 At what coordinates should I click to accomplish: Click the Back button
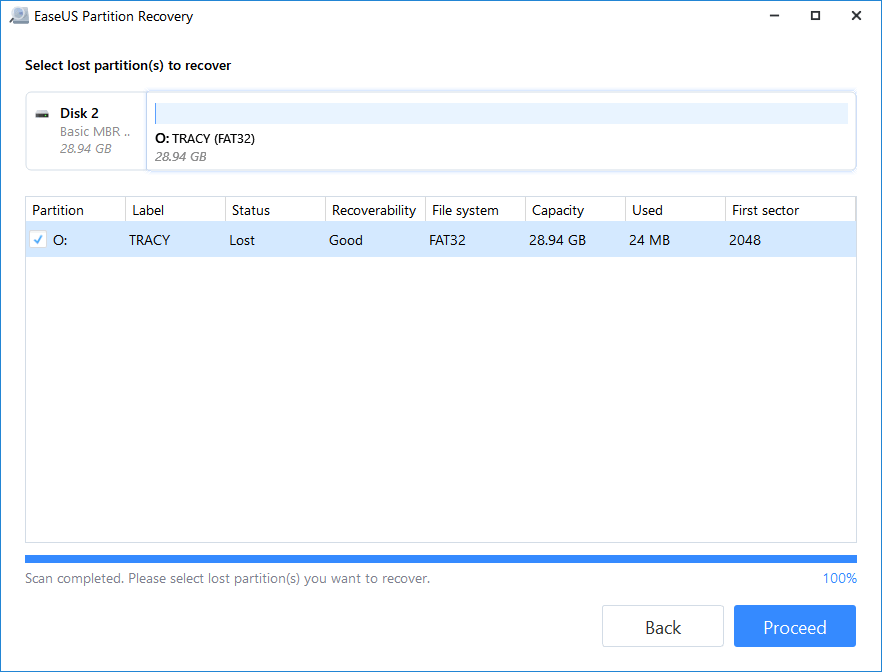[662, 626]
